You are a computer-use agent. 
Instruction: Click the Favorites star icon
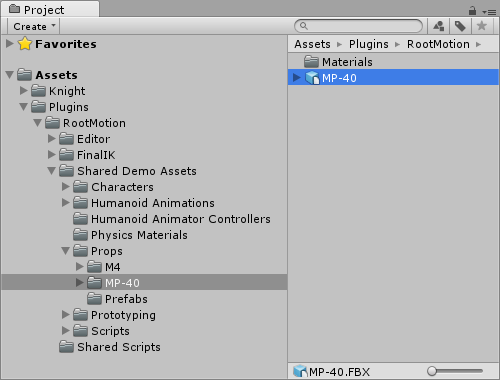pyautogui.click(x=25, y=44)
